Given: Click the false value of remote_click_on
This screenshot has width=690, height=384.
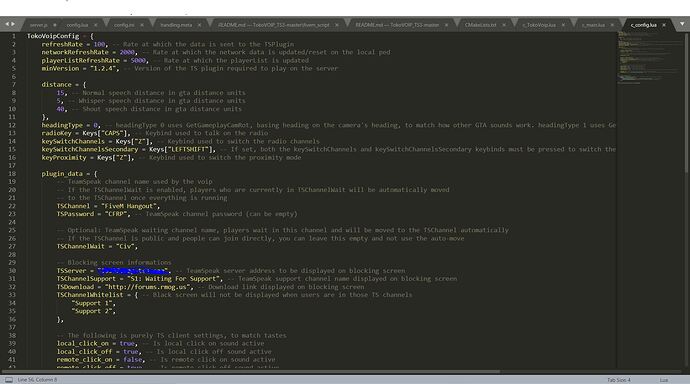Looking at the screenshot, I should coord(132,359).
